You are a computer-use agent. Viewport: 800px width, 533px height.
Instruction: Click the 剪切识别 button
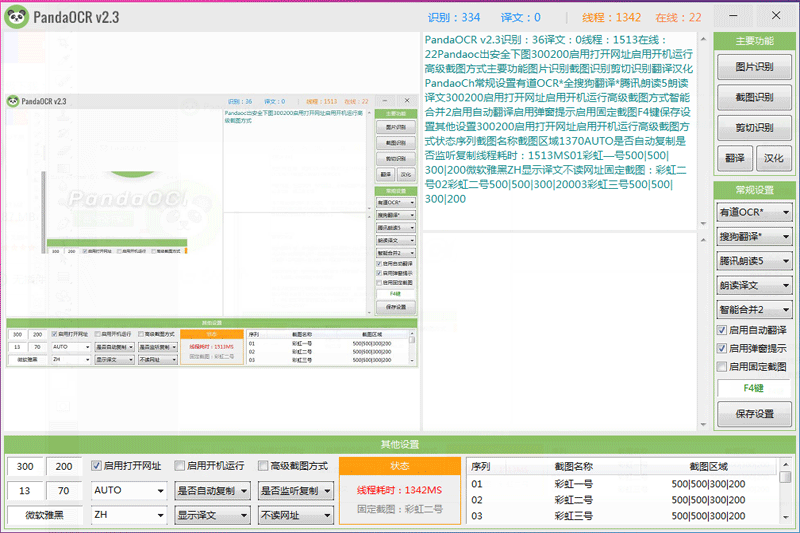coord(754,128)
